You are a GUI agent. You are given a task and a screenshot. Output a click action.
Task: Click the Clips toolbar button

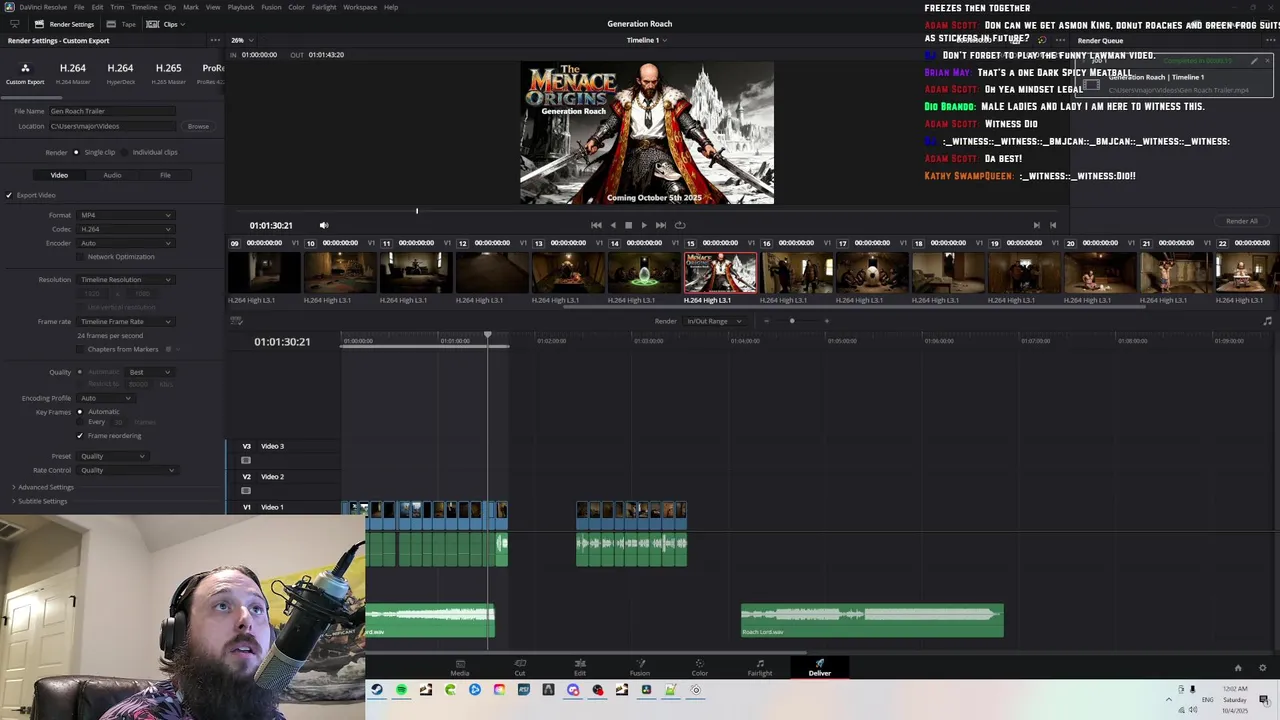click(164, 24)
